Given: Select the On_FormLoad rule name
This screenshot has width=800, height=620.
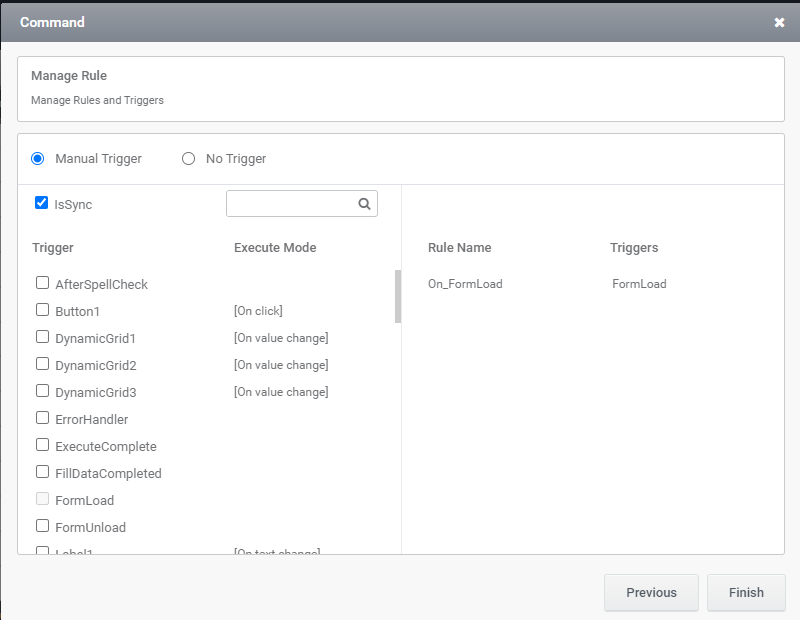Looking at the screenshot, I should tap(465, 284).
